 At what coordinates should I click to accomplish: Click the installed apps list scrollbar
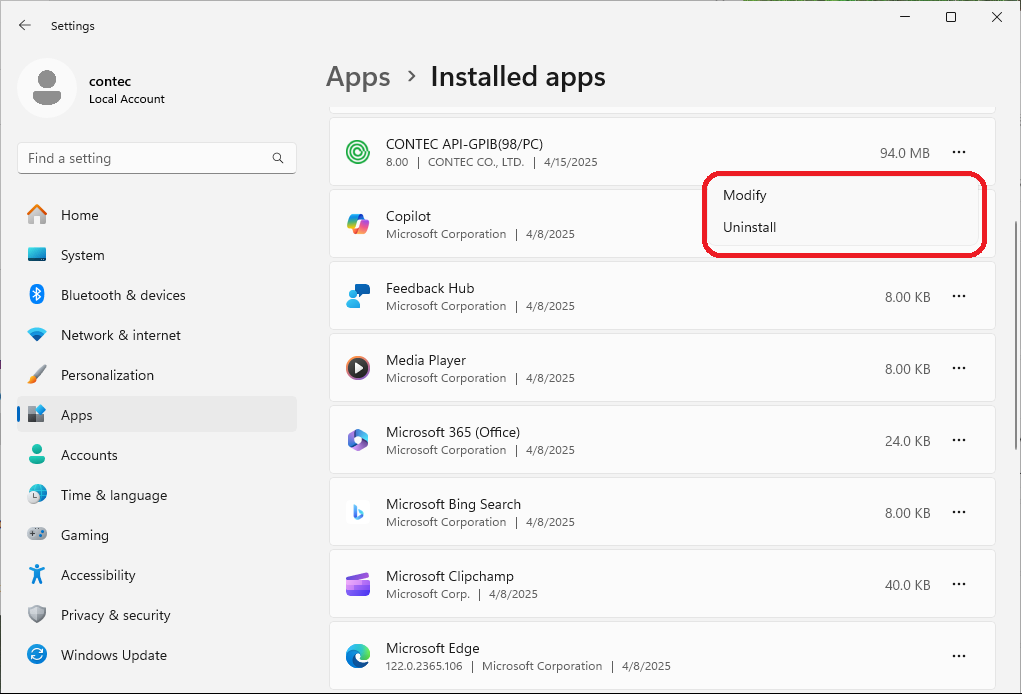coord(1015,336)
